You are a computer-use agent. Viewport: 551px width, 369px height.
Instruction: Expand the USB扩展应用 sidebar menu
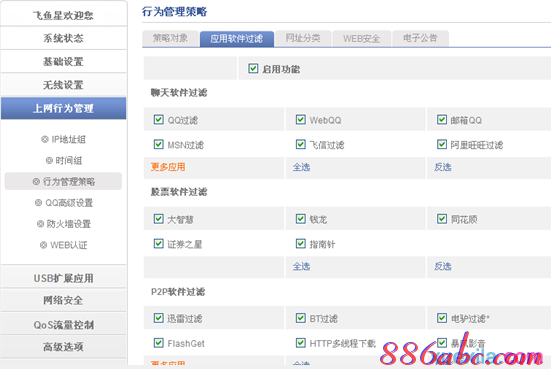pos(63,278)
